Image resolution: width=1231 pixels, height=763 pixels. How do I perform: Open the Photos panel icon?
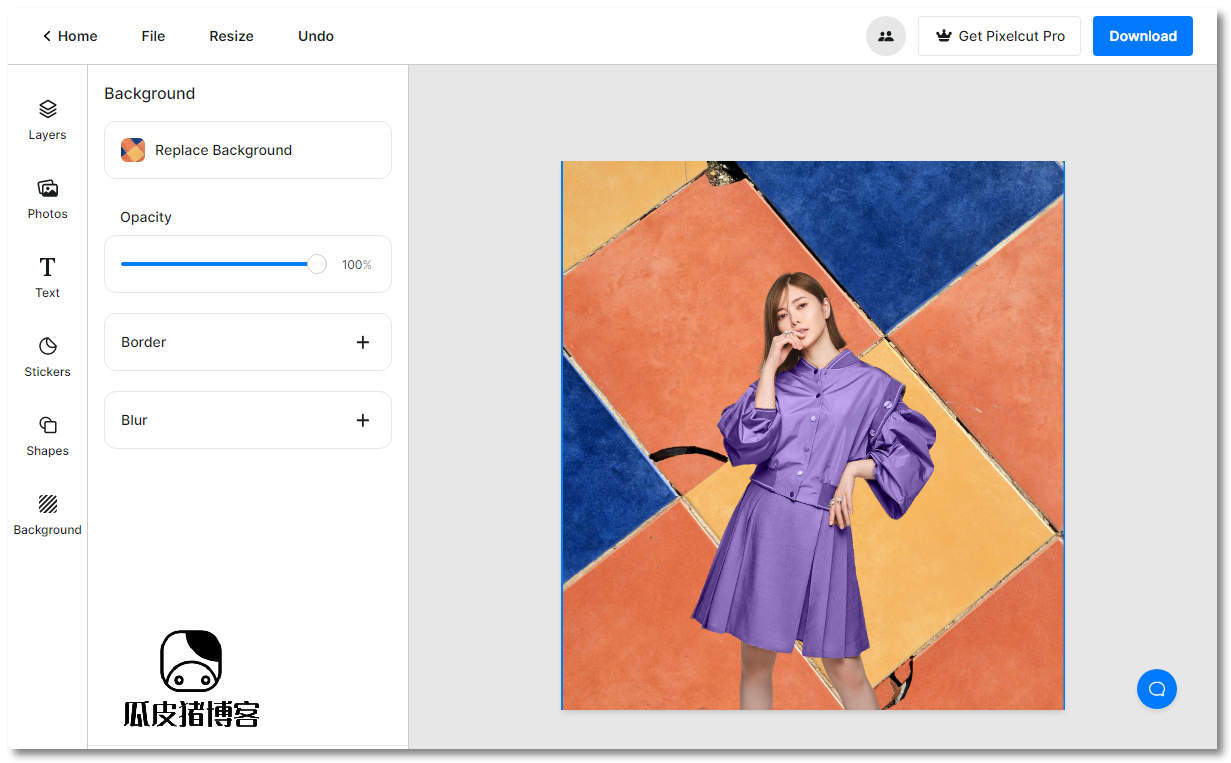pos(47,188)
